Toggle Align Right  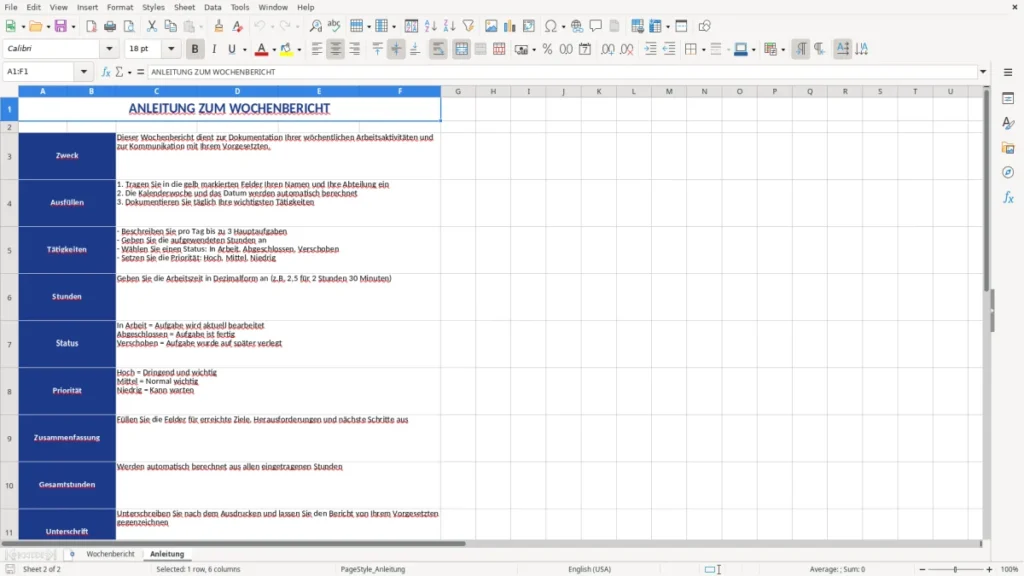click(355, 49)
